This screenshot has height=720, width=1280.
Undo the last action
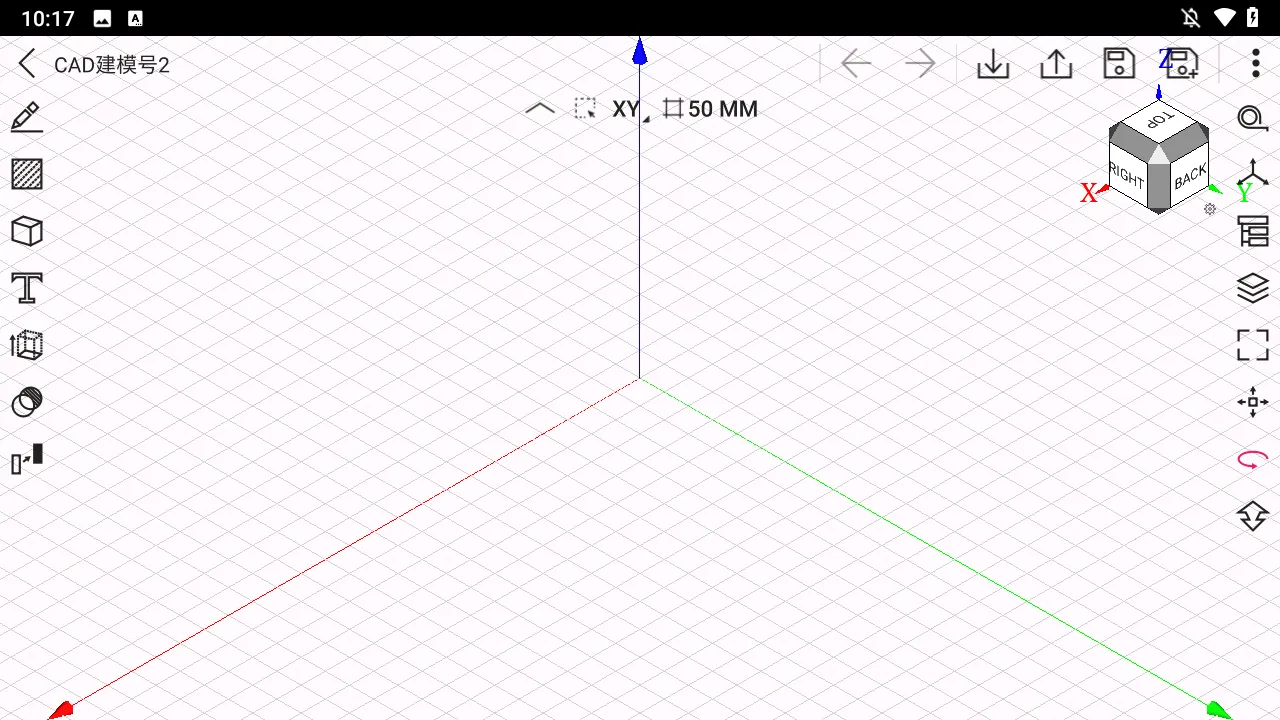tap(857, 63)
